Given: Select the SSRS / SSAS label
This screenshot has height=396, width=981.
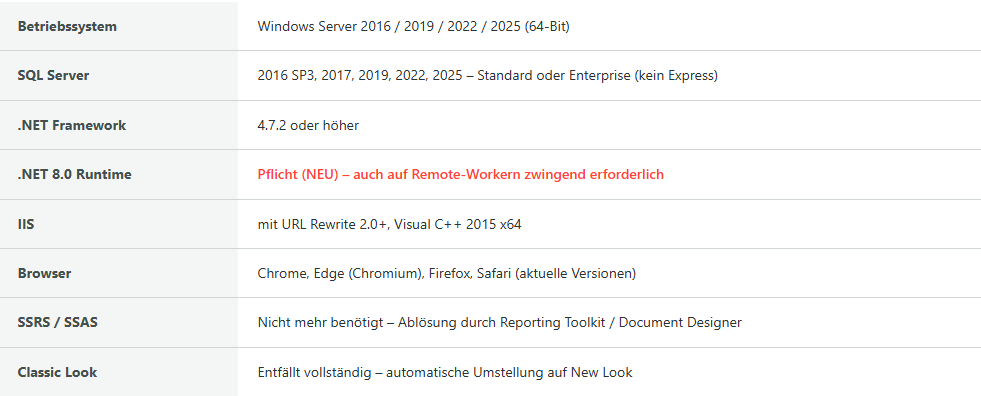Looking at the screenshot, I should [x=58, y=323].
